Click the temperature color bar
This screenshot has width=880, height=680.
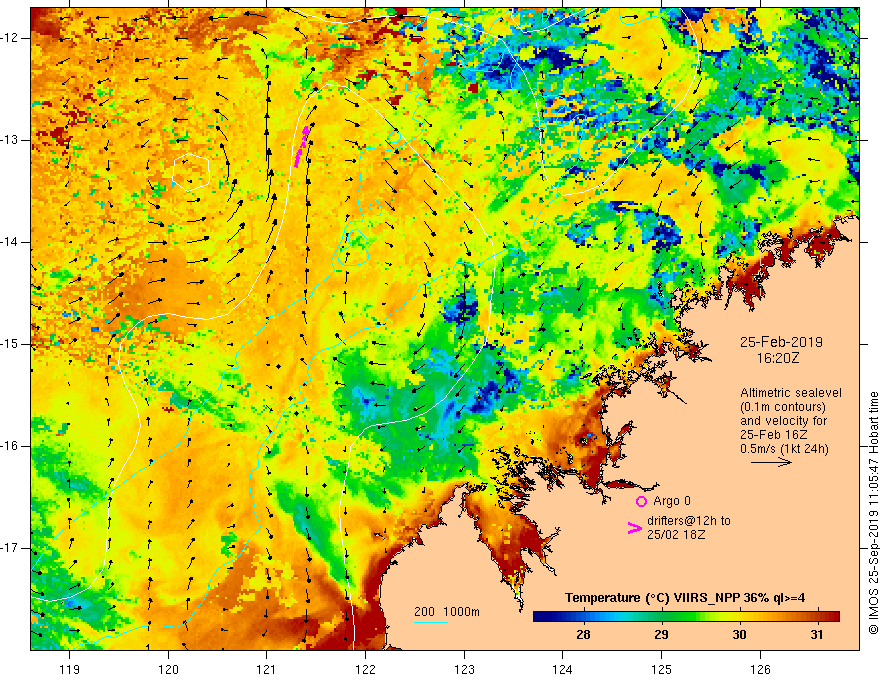[686, 617]
